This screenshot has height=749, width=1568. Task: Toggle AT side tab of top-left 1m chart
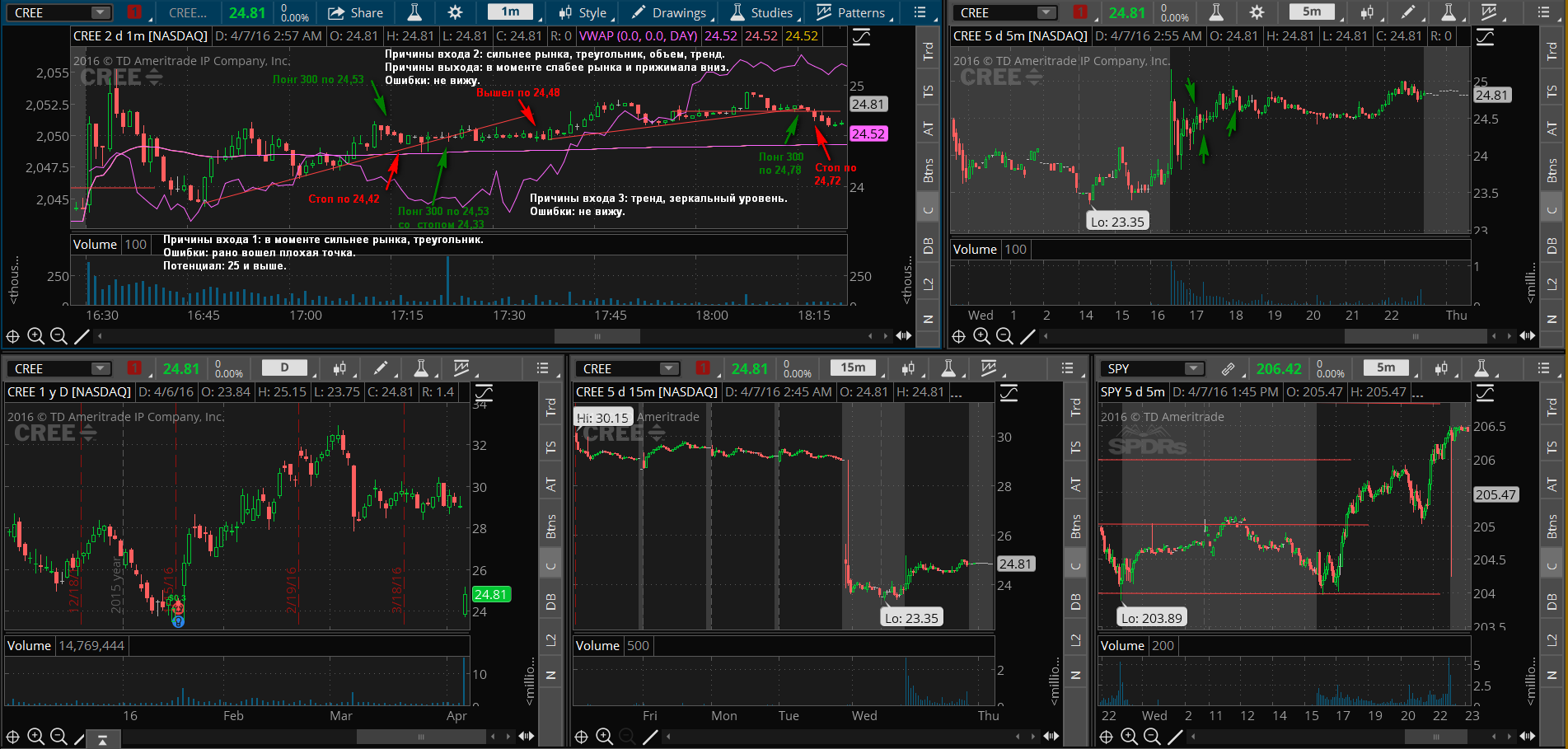[928, 129]
